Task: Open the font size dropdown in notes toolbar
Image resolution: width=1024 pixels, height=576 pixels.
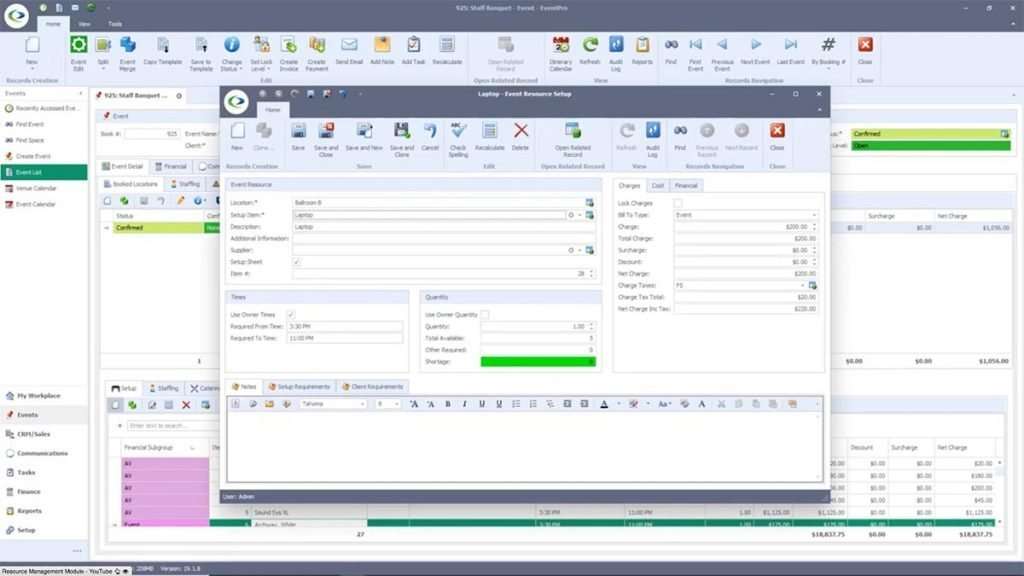Action: click(x=396, y=404)
